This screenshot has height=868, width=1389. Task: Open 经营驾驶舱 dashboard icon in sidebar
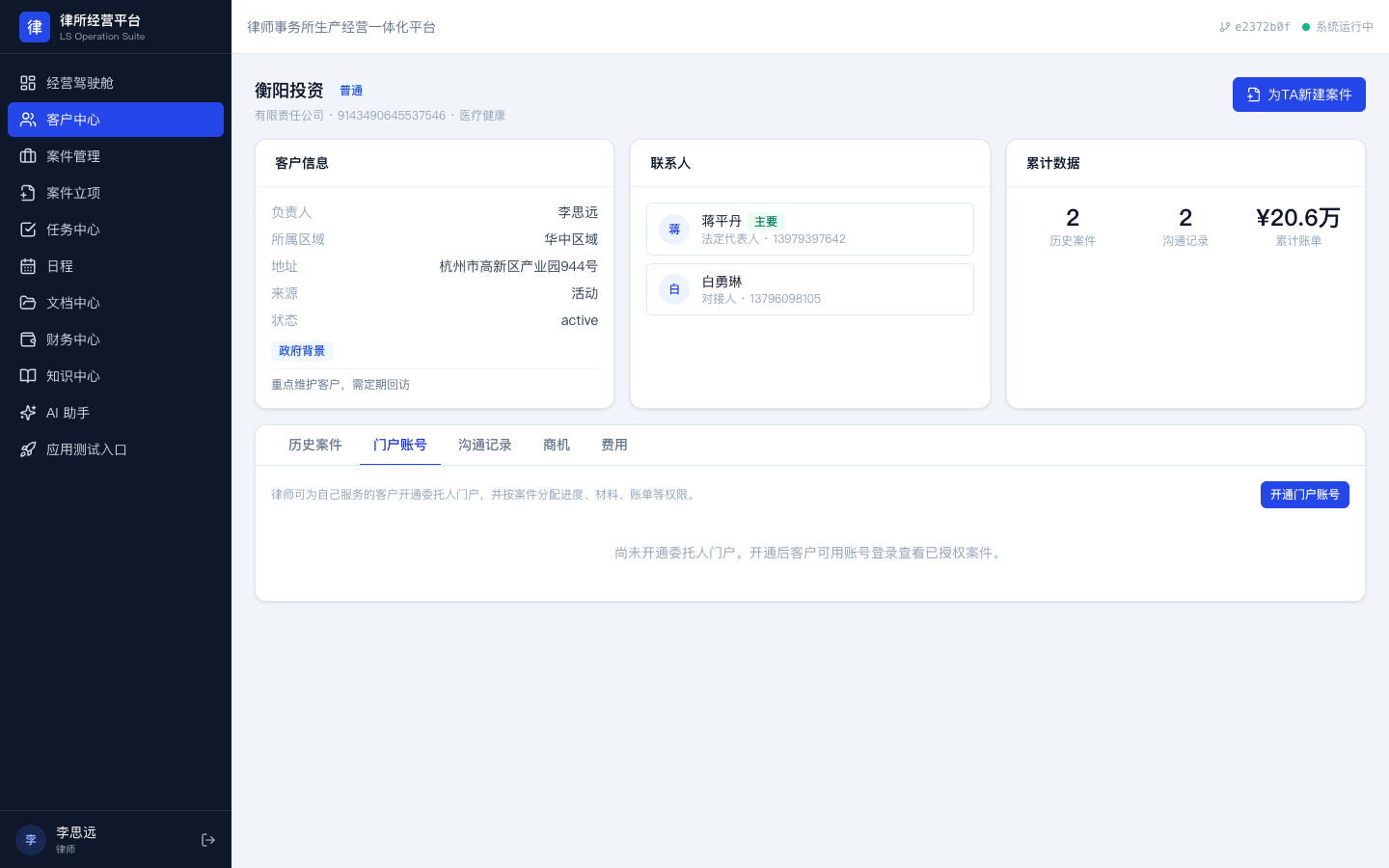pos(28,83)
